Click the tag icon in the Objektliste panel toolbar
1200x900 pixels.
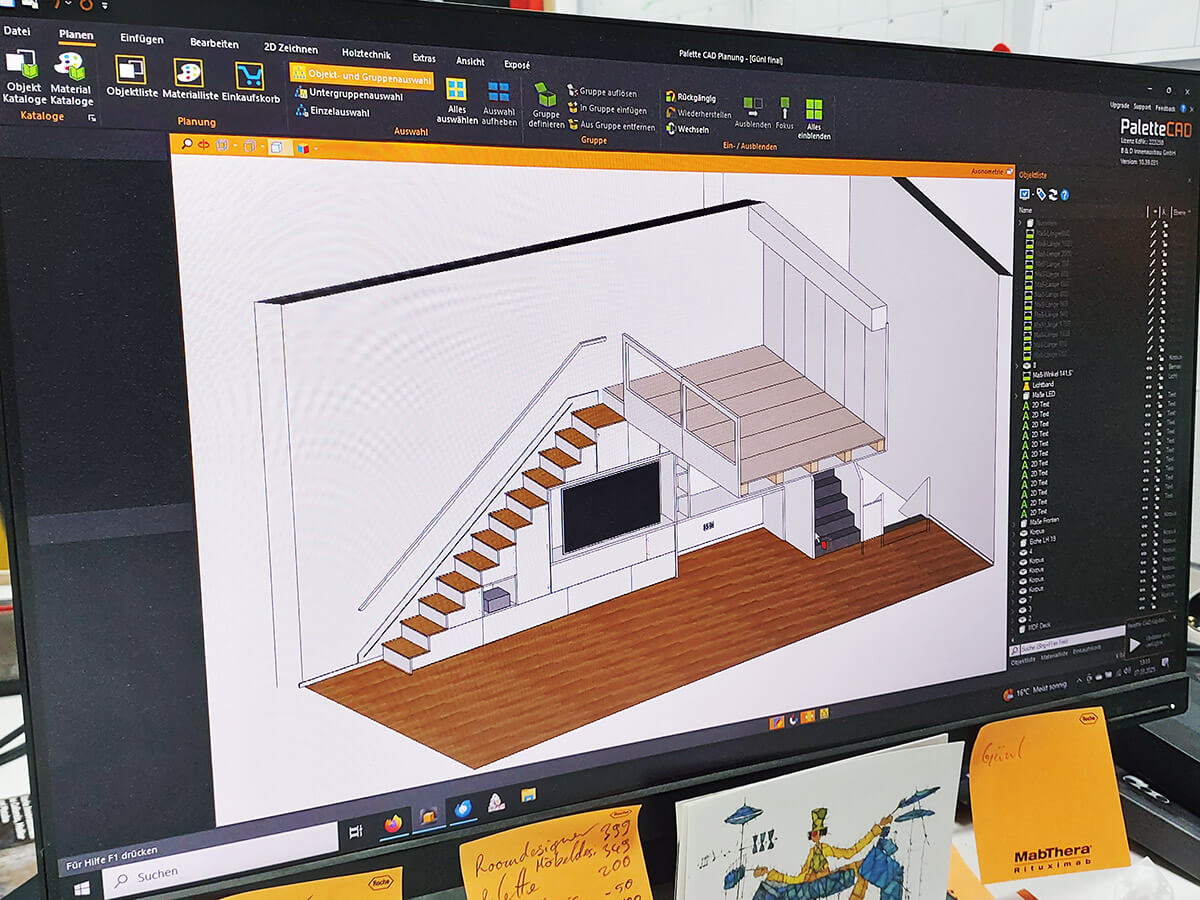[x=1041, y=194]
